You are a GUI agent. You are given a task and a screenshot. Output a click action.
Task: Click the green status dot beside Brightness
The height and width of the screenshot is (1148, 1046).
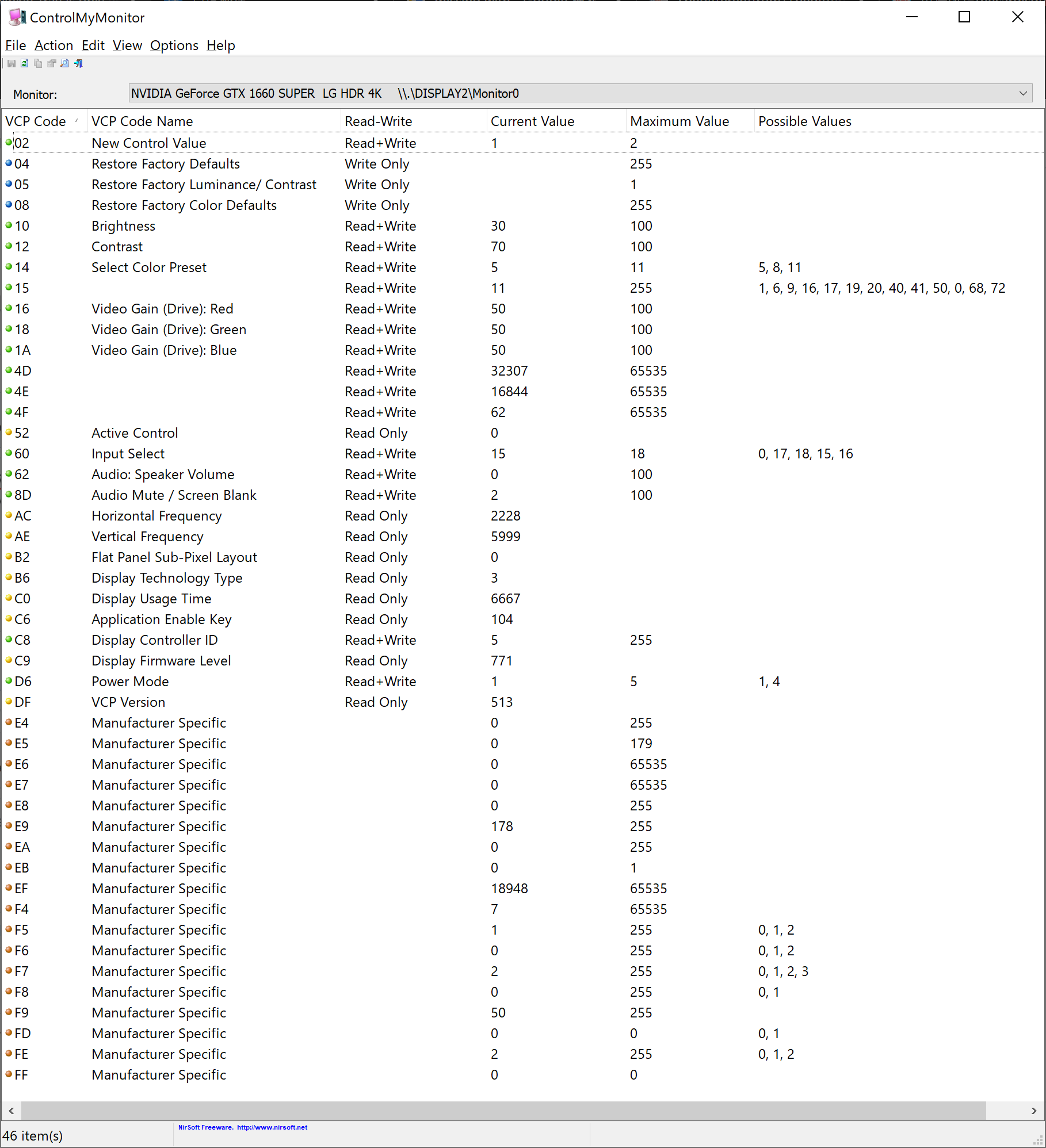[x=8, y=225]
